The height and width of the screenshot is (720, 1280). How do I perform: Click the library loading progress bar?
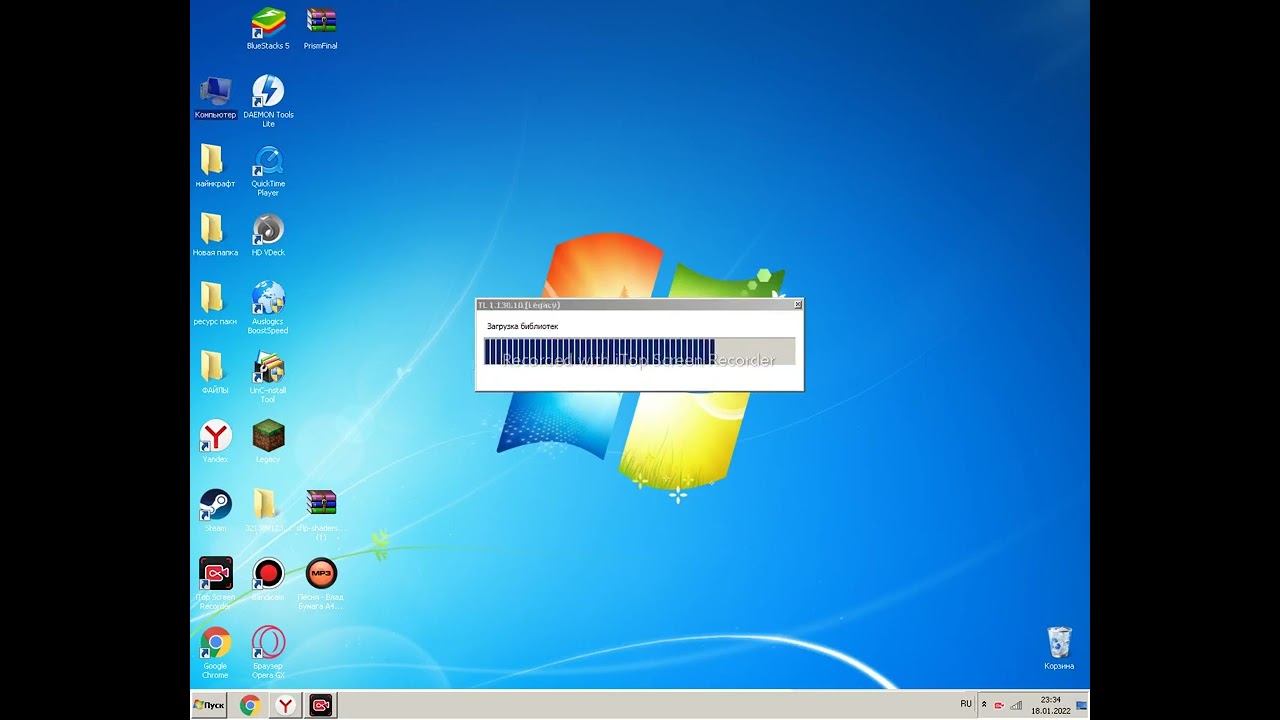click(x=639, y=351)
